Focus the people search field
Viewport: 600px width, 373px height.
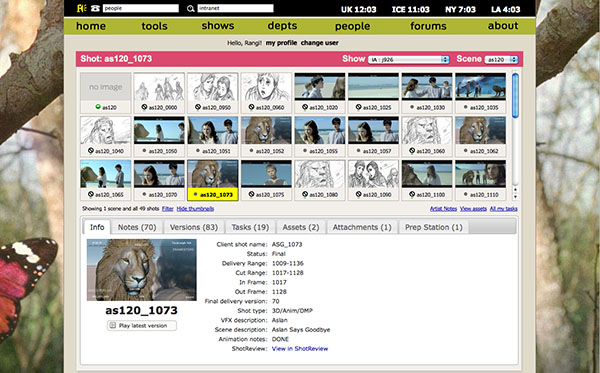click(140, 8)
